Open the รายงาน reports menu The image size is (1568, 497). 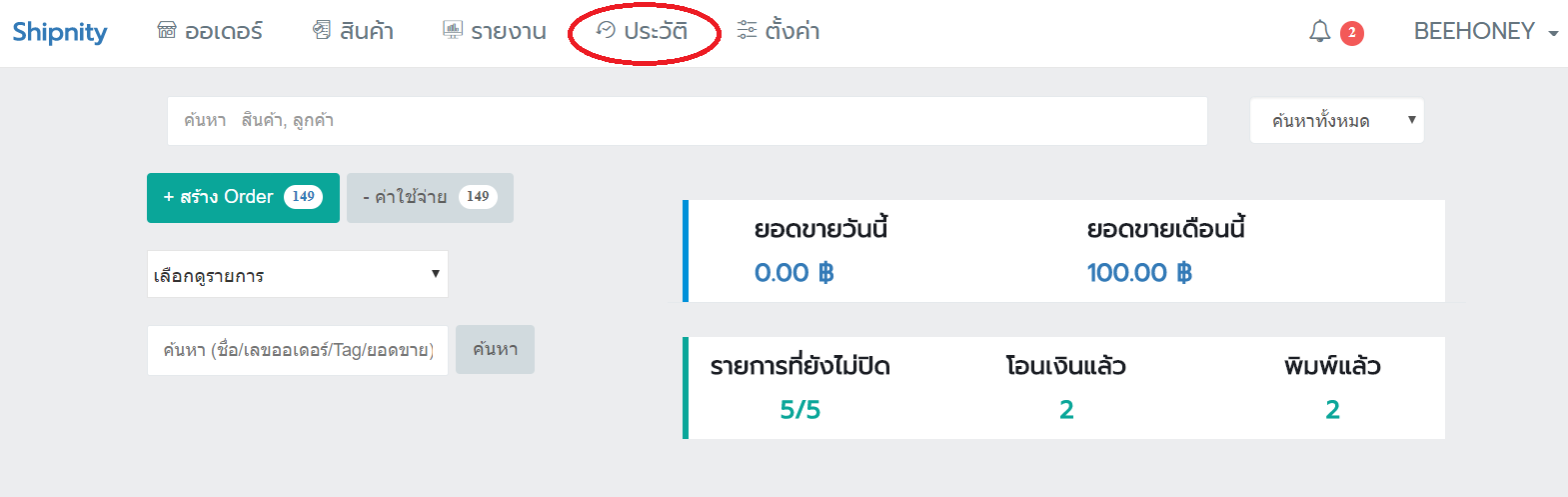[495, 31]
